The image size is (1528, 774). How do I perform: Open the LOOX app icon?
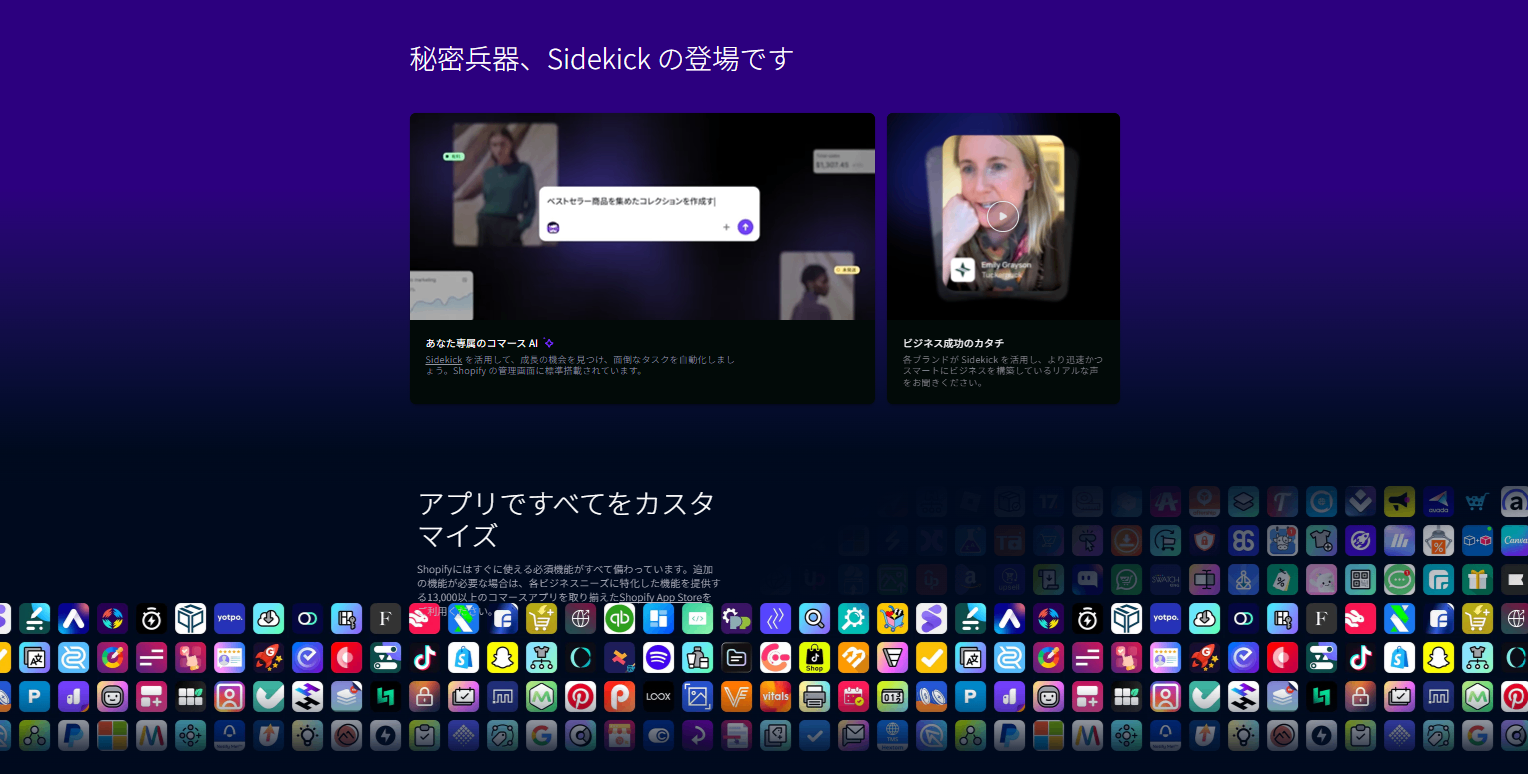(x=659, y=696)
